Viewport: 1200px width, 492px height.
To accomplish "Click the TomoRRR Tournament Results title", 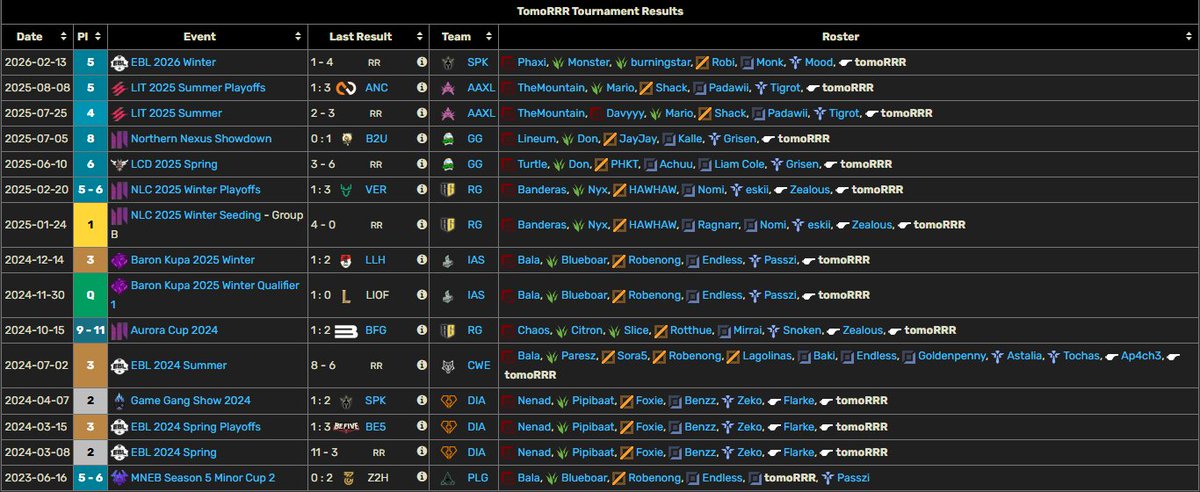I will coord(600,11).
